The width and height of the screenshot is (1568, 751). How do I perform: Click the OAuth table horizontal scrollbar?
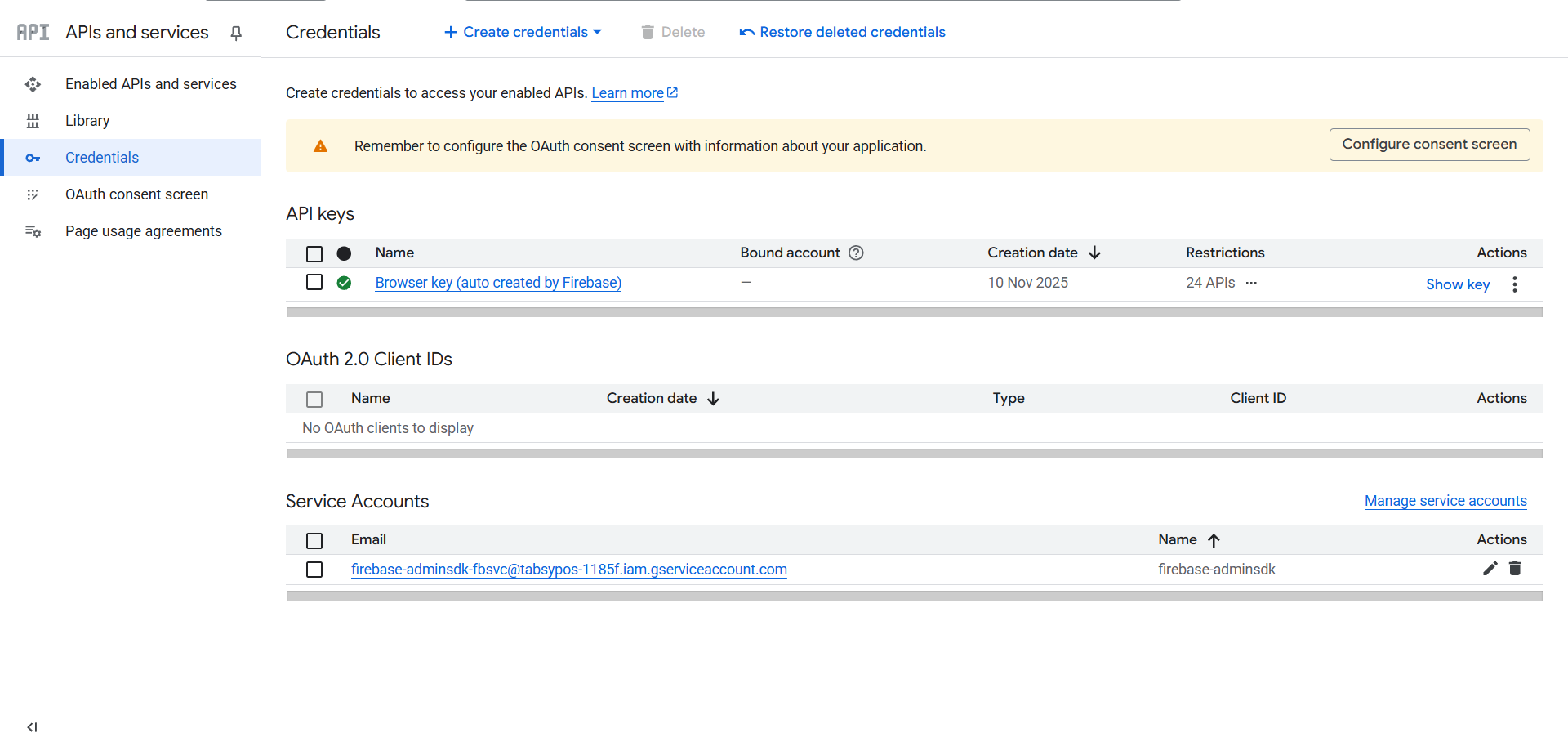(914, 454)
